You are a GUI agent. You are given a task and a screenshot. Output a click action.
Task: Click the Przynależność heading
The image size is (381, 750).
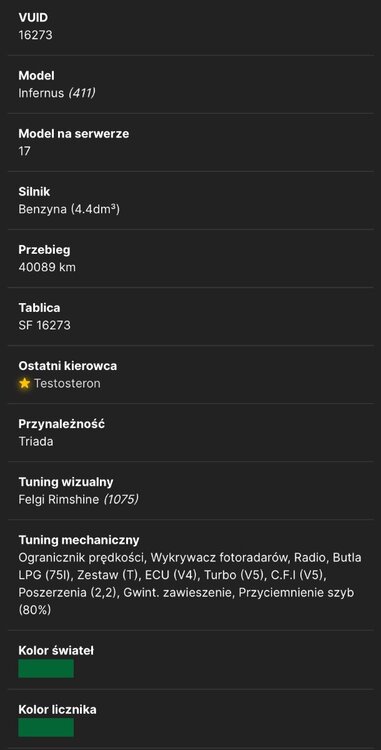[x=62, y=424]
